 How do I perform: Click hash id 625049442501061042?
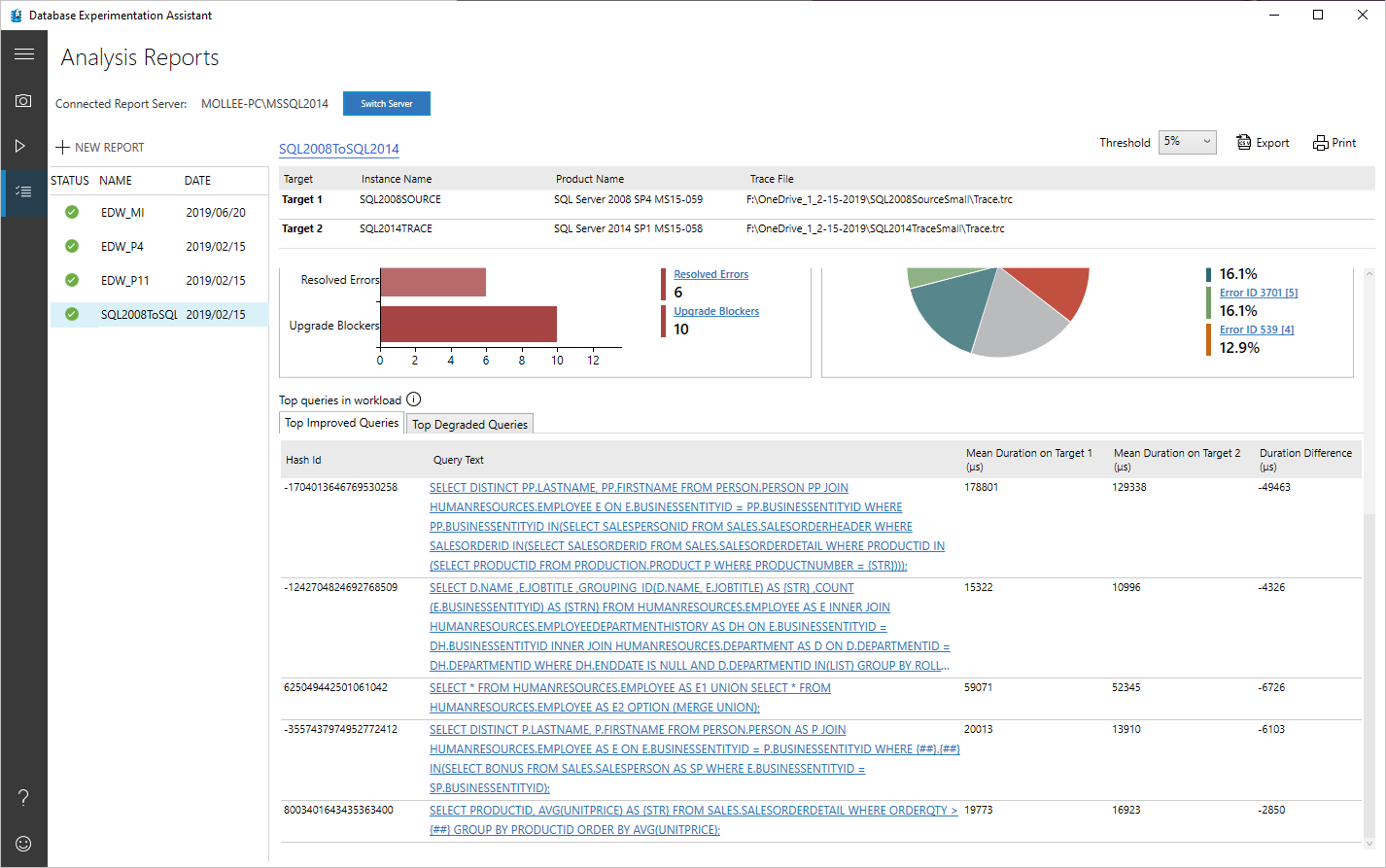(335, 687)
